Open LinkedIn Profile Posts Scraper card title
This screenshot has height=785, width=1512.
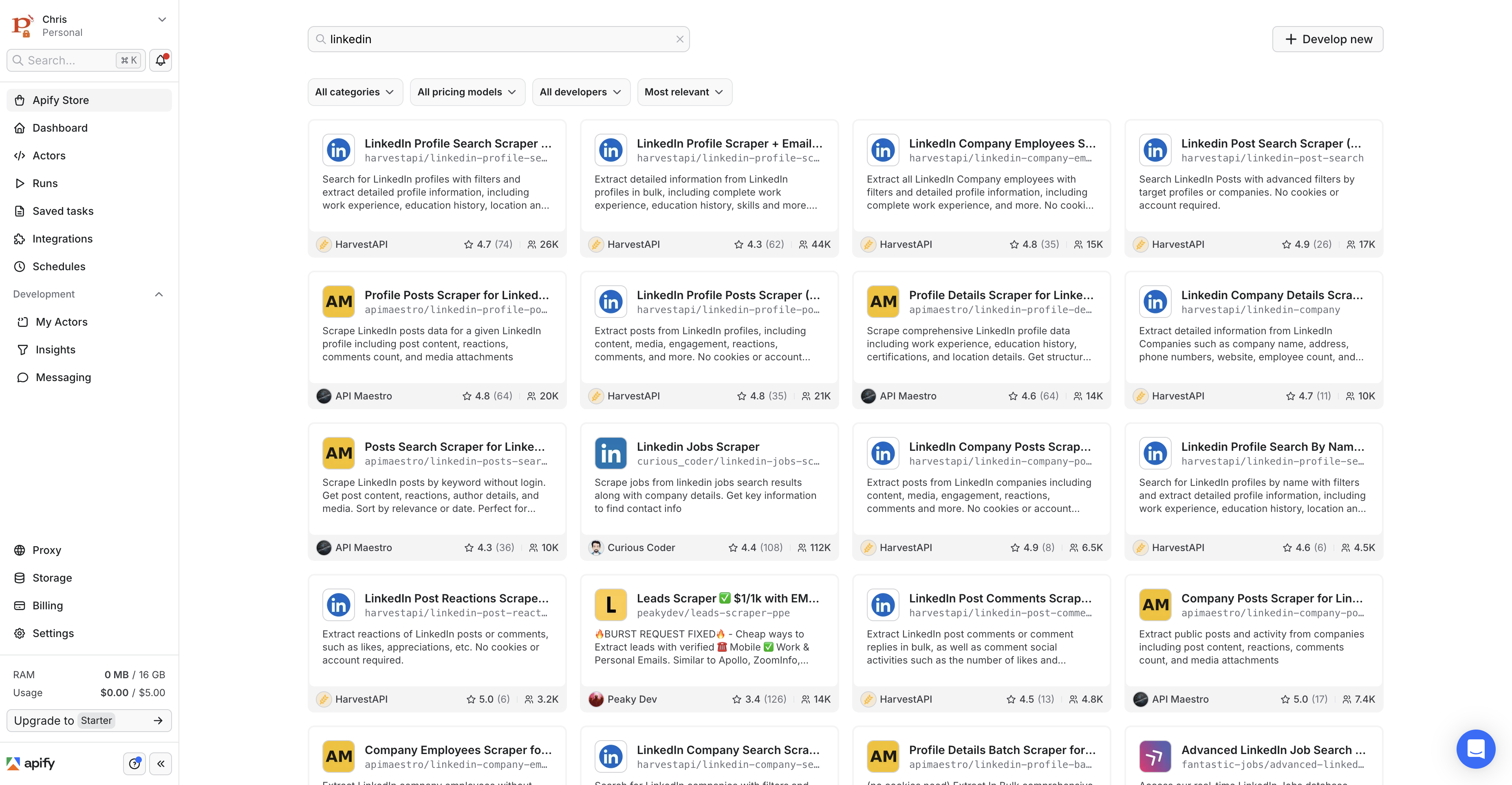point(728,295)
